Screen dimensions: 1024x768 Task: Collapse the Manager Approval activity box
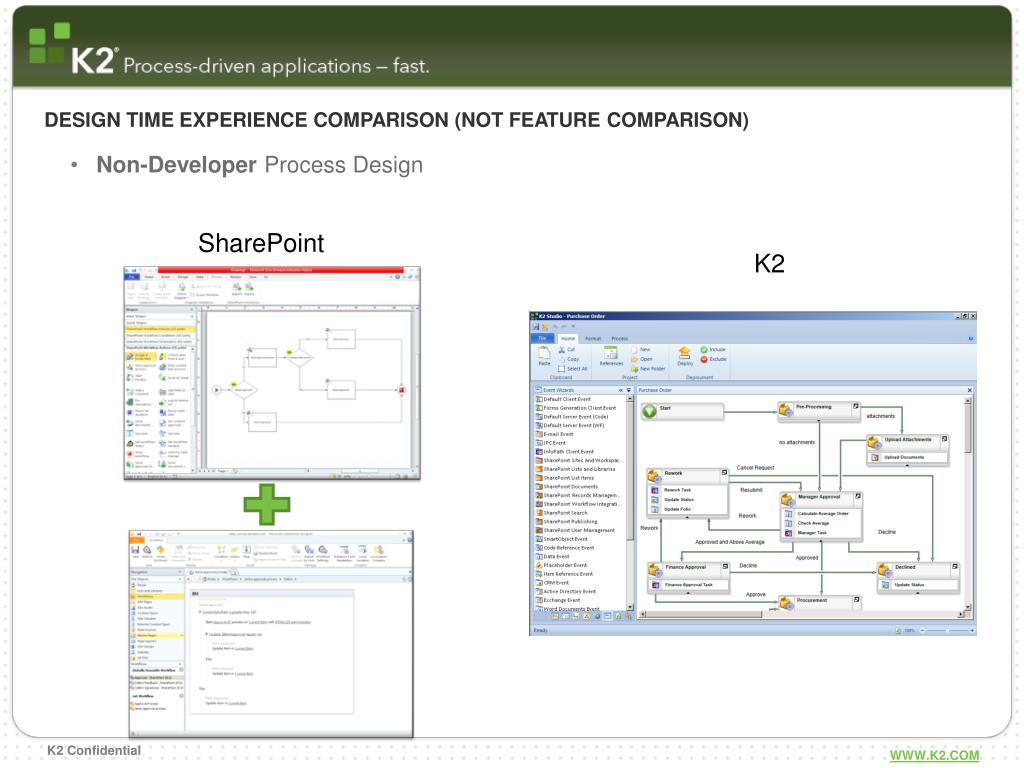[x=857, y=496]
